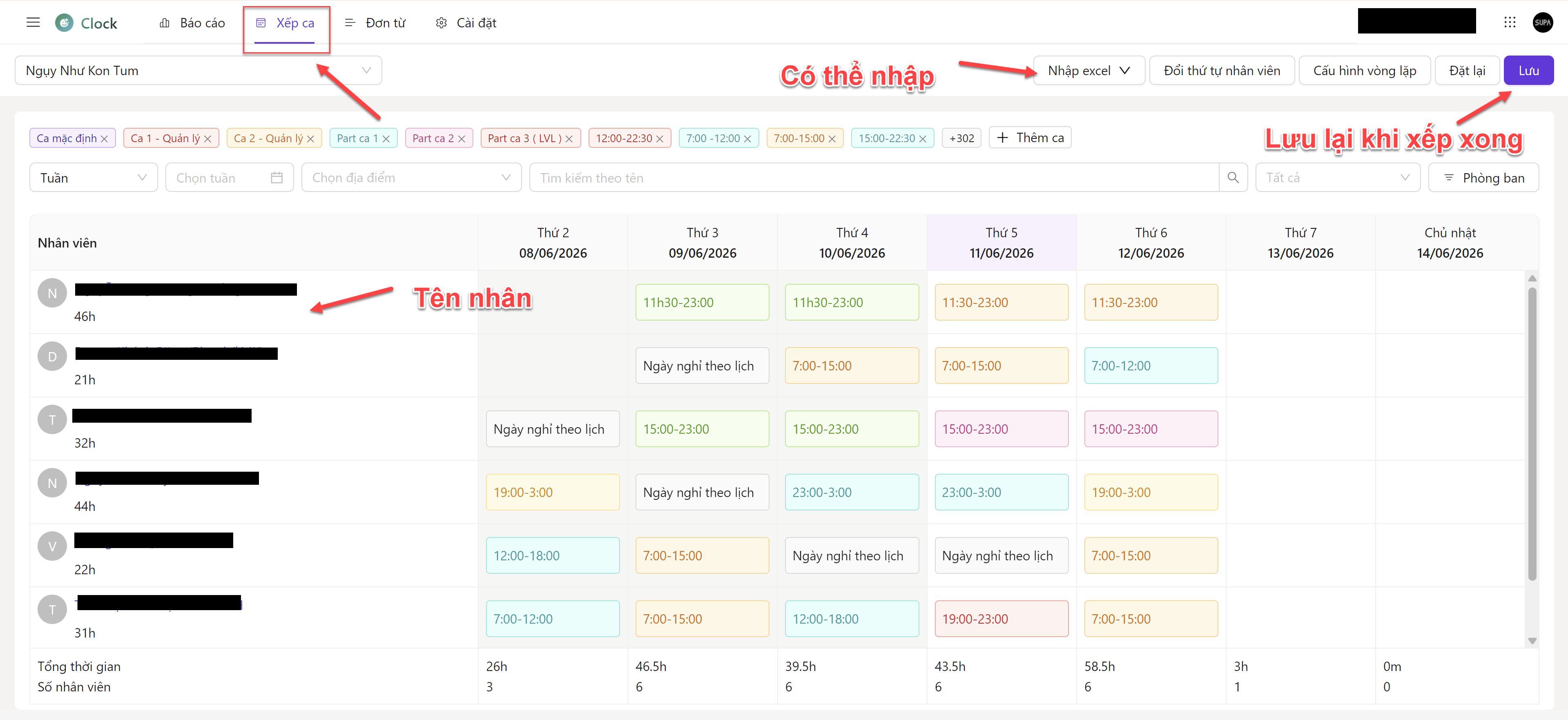Remove the Part ca 3 ( LVL ) tag
1568x720 pixels.
(569, 139)
